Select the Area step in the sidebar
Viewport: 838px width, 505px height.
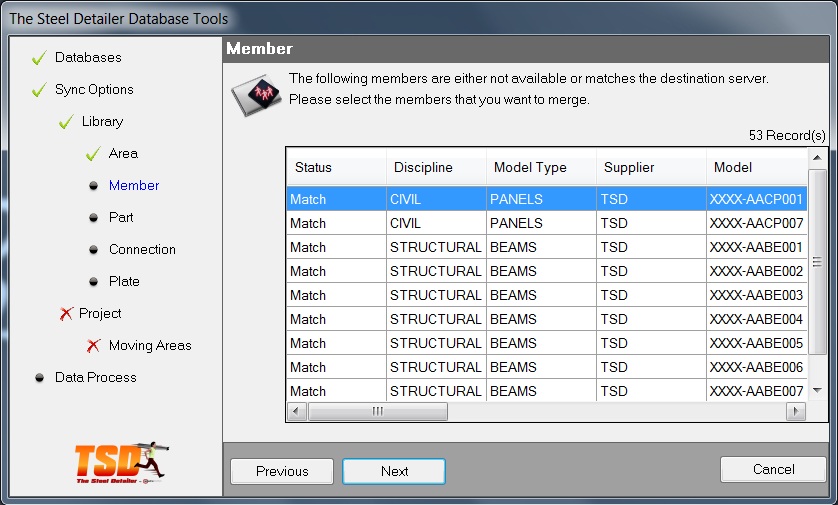coord(123,153)
